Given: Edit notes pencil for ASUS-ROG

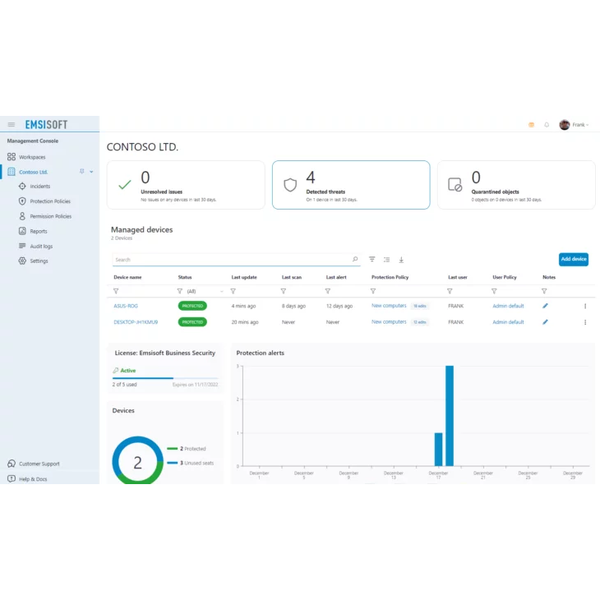Looking at the screenshot, I should tap(545, 306).
